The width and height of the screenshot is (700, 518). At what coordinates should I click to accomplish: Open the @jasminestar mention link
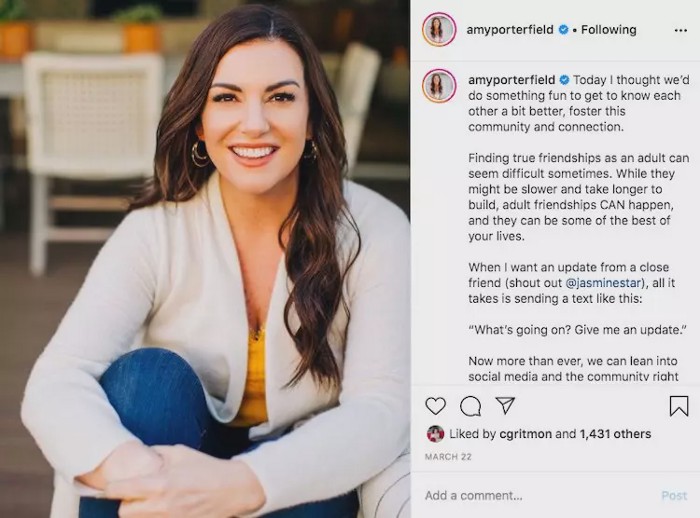(x=603, y=283)
